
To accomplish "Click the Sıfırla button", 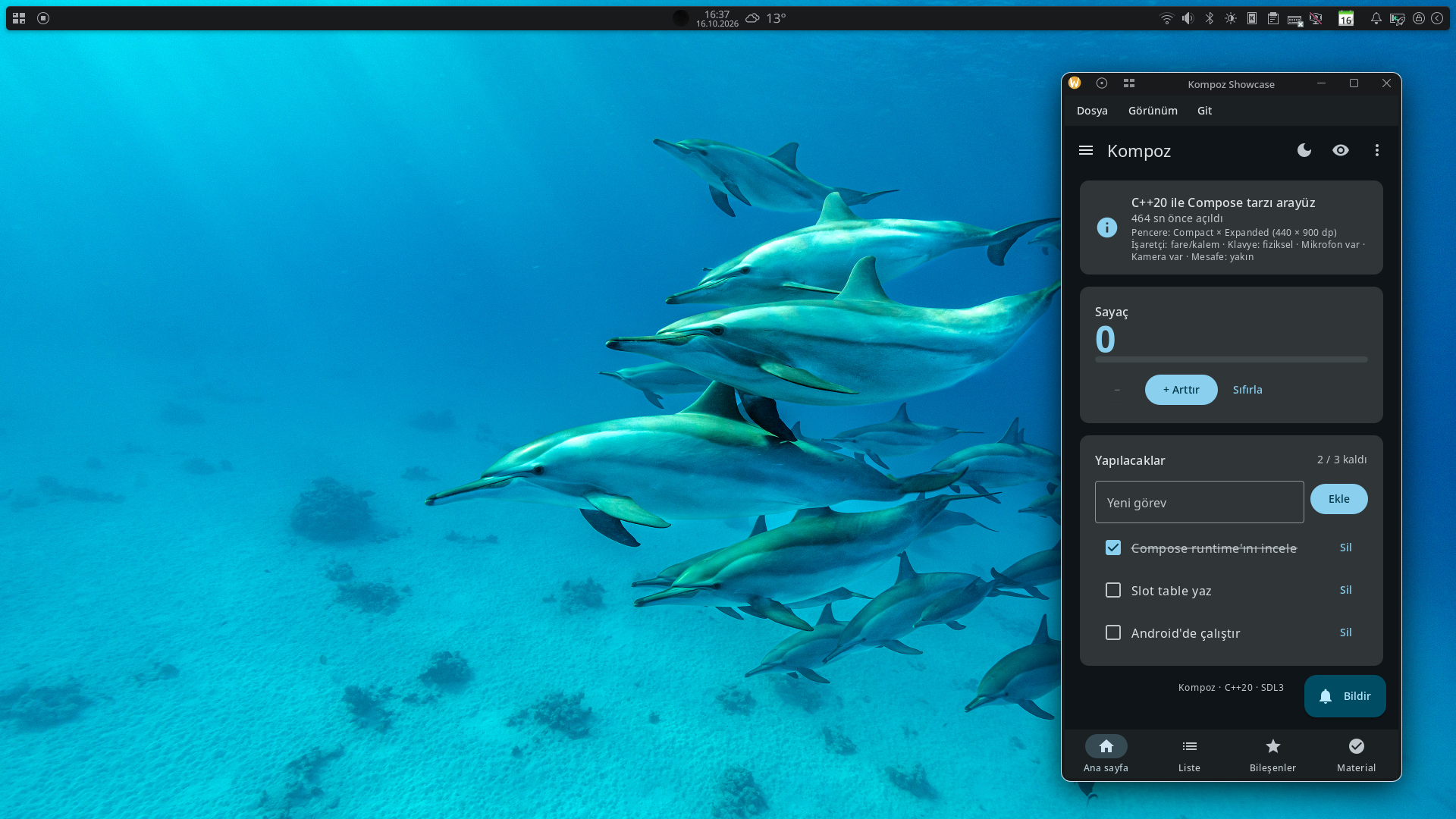I will [x=1247, y=390].
